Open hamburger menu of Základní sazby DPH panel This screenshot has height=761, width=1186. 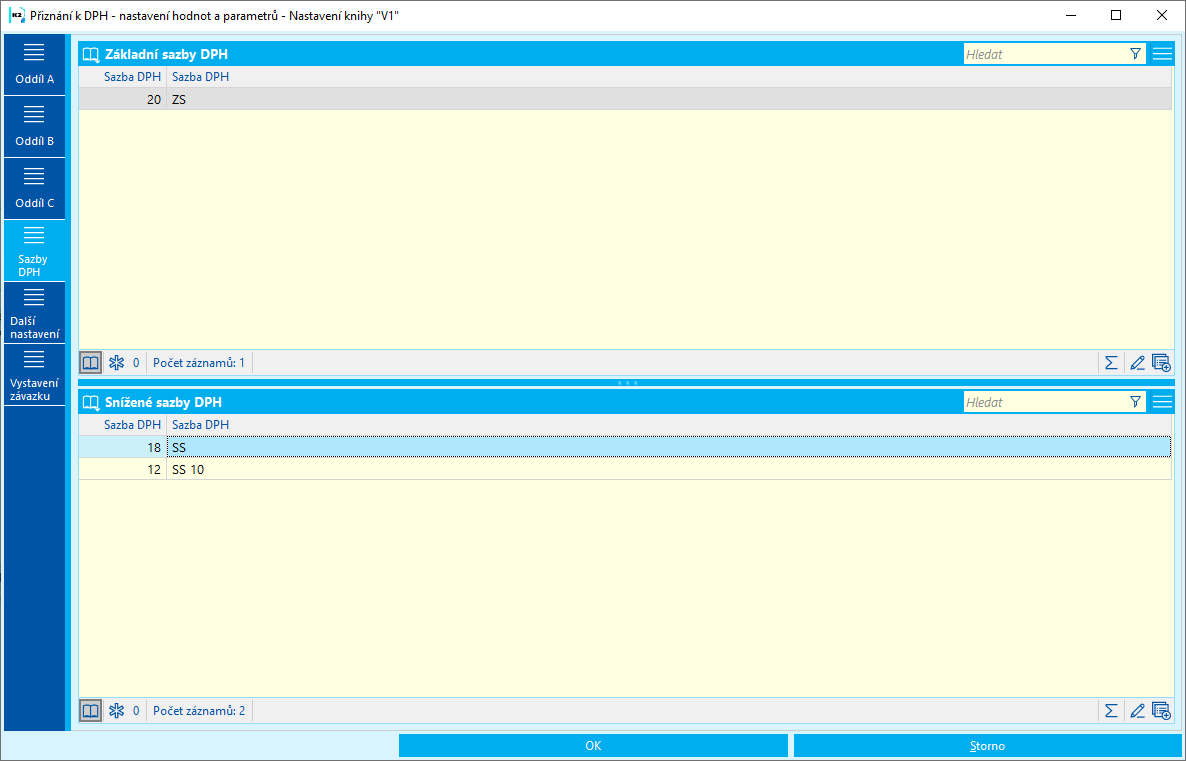(1162, 54)
